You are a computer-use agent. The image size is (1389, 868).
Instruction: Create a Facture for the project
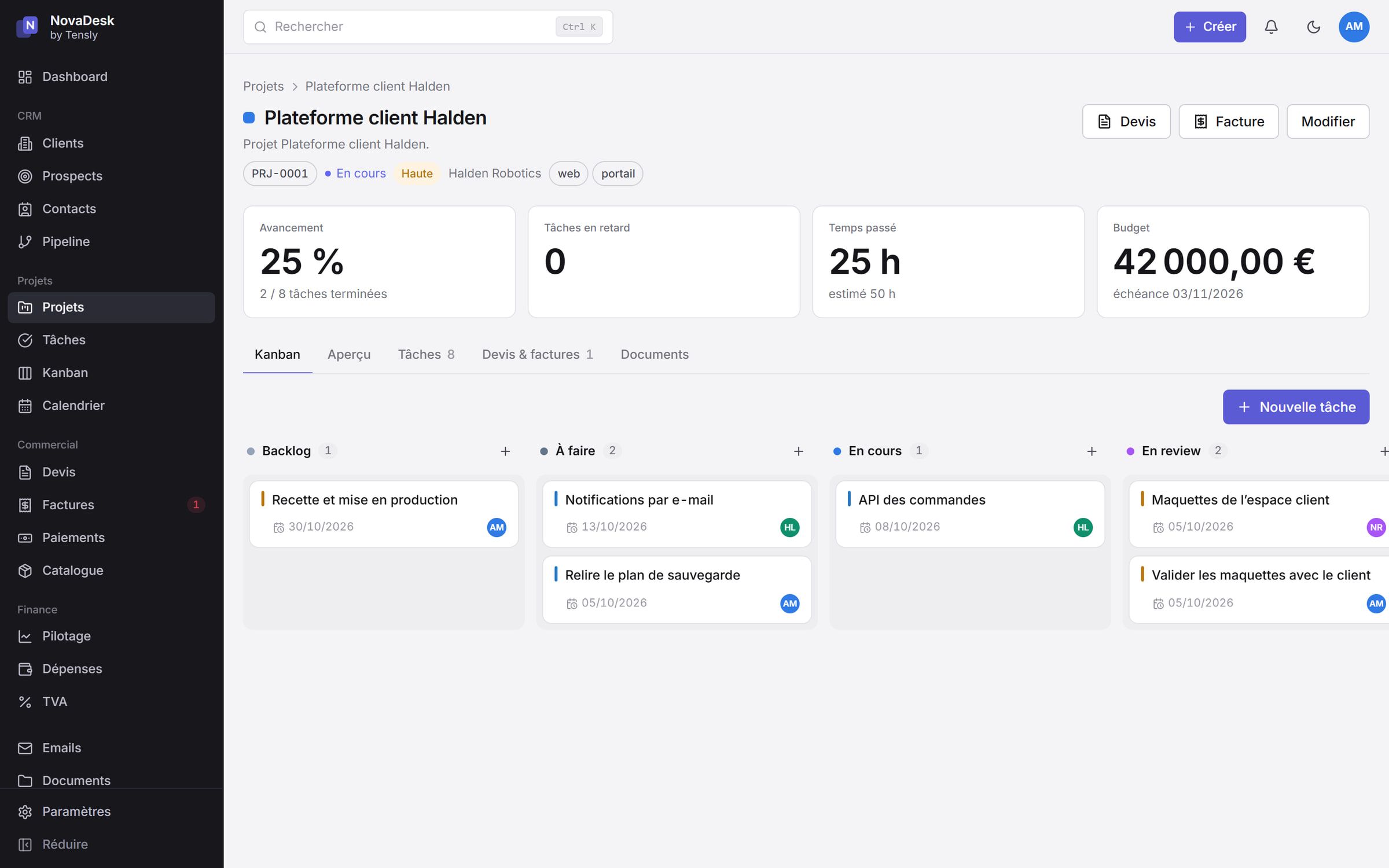point(1229,122)
